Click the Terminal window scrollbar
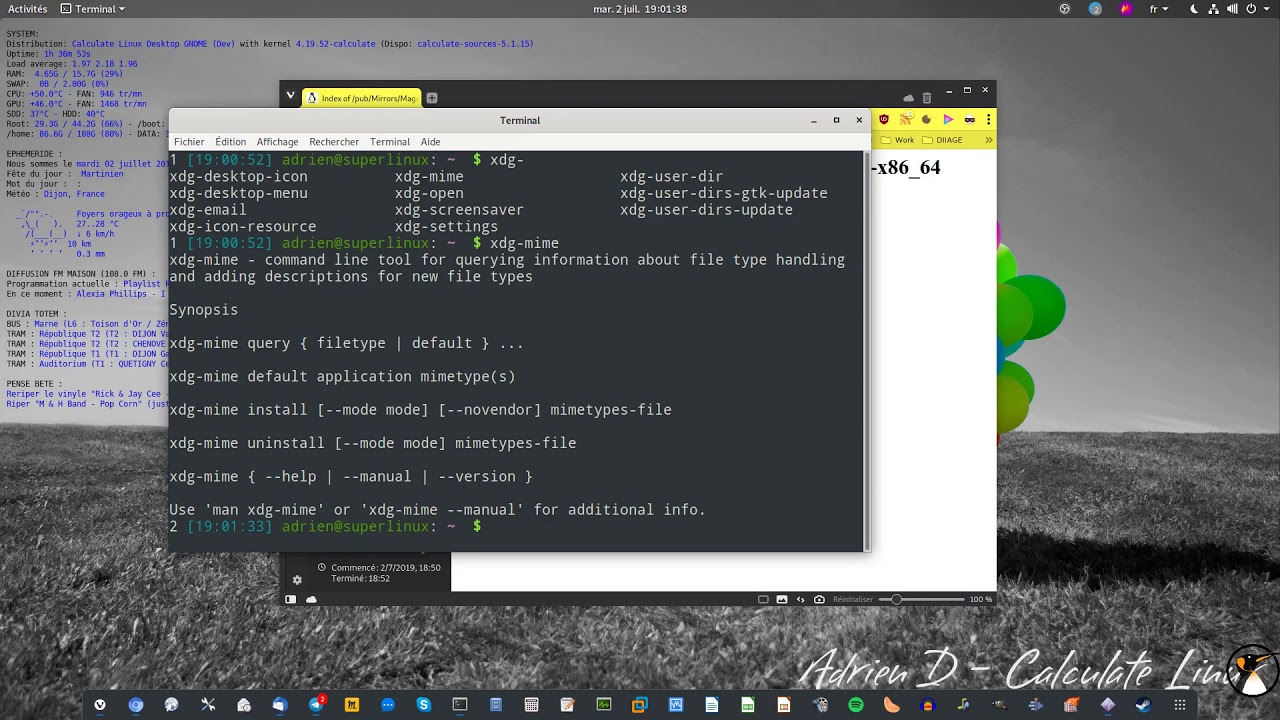Image resolution: width=1280 pixels, height=720 pixels. pyautogui.click(x=866, y=350)
